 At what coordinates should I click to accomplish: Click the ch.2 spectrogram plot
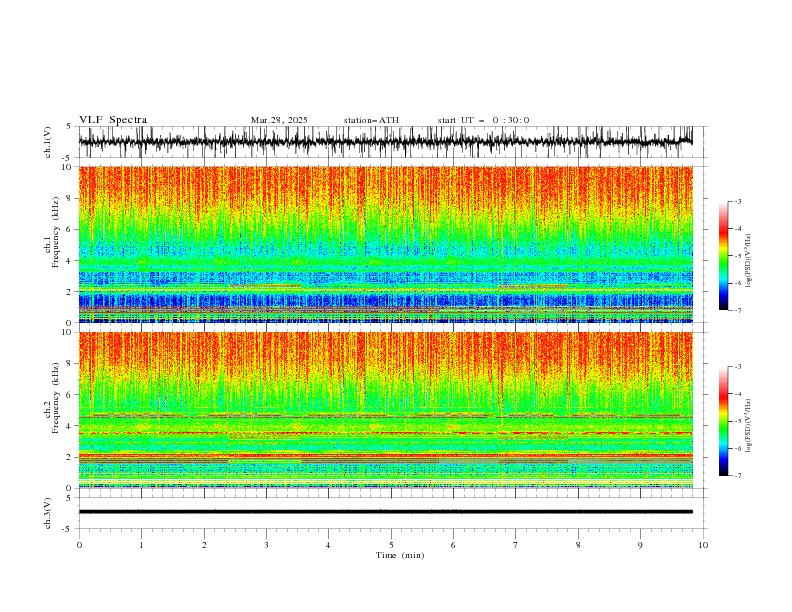click(386, 410)
